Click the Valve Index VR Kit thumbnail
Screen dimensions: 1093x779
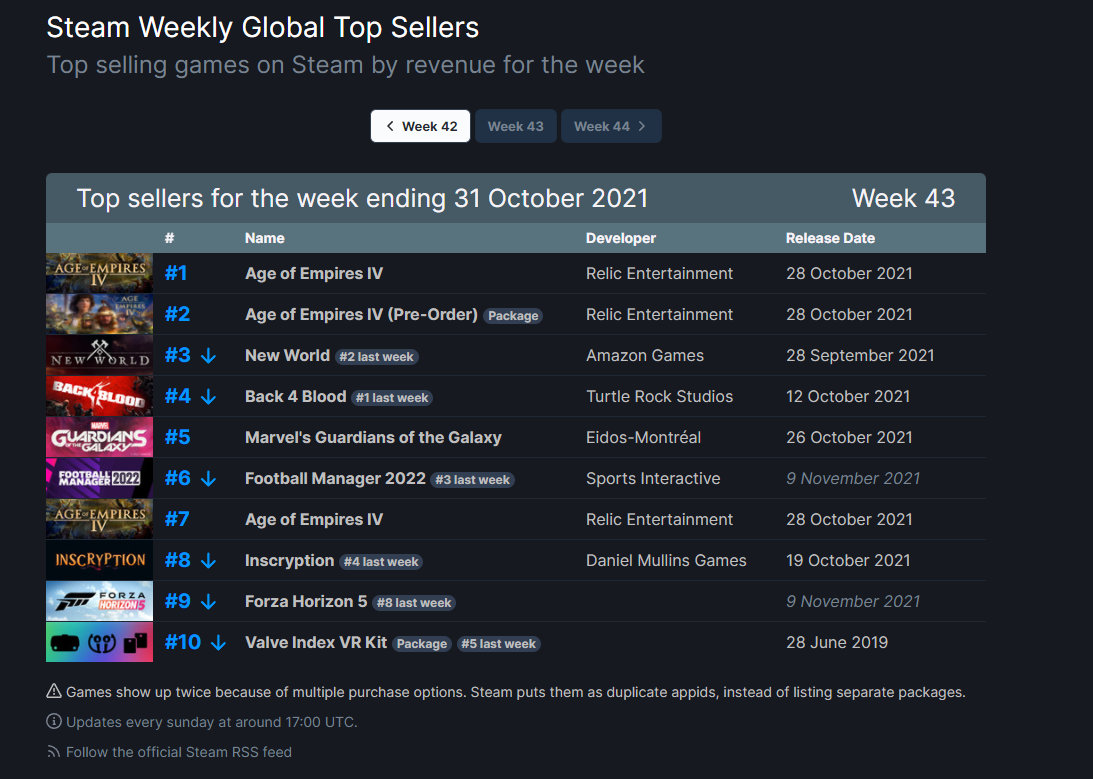point(99,642)
